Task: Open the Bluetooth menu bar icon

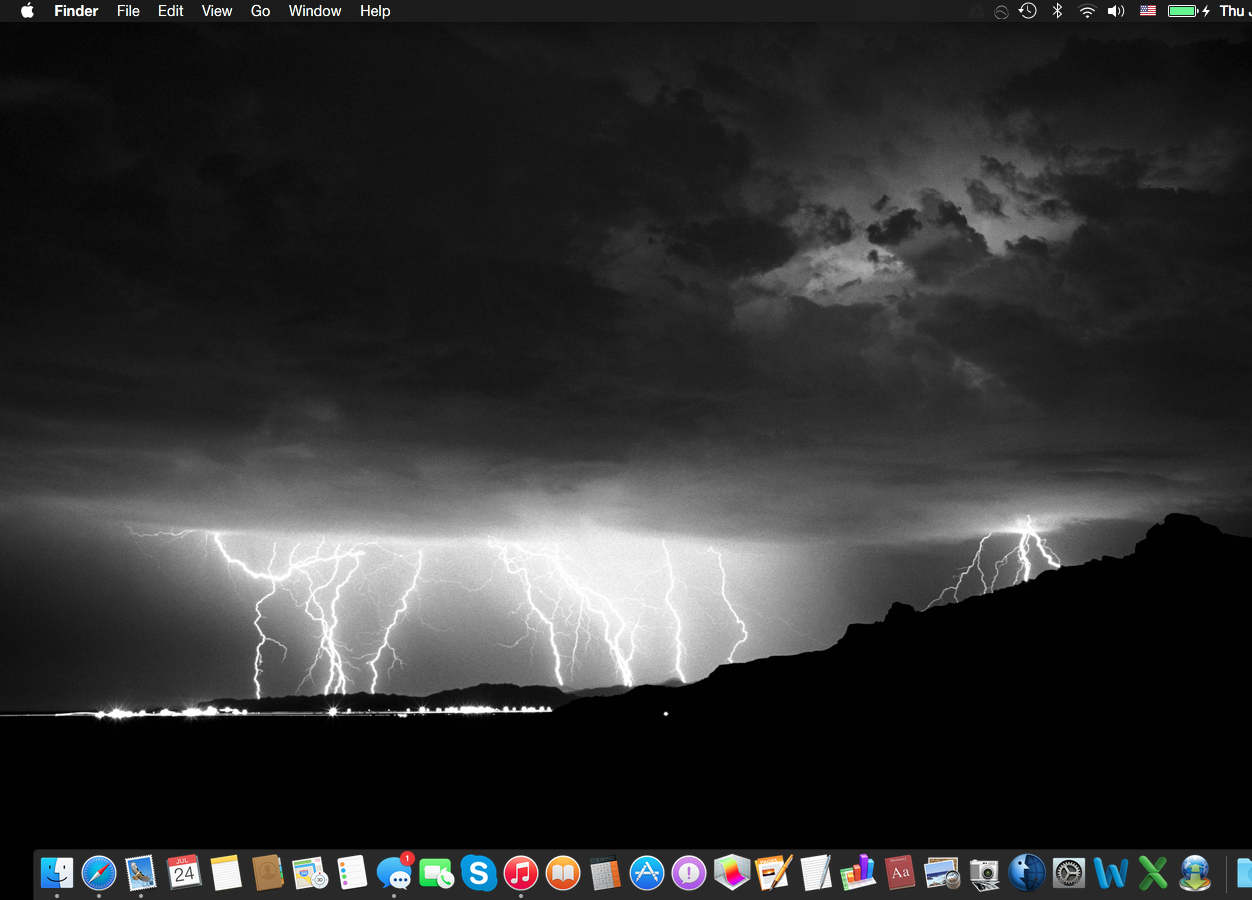Action: click(x=1057, y=11)
